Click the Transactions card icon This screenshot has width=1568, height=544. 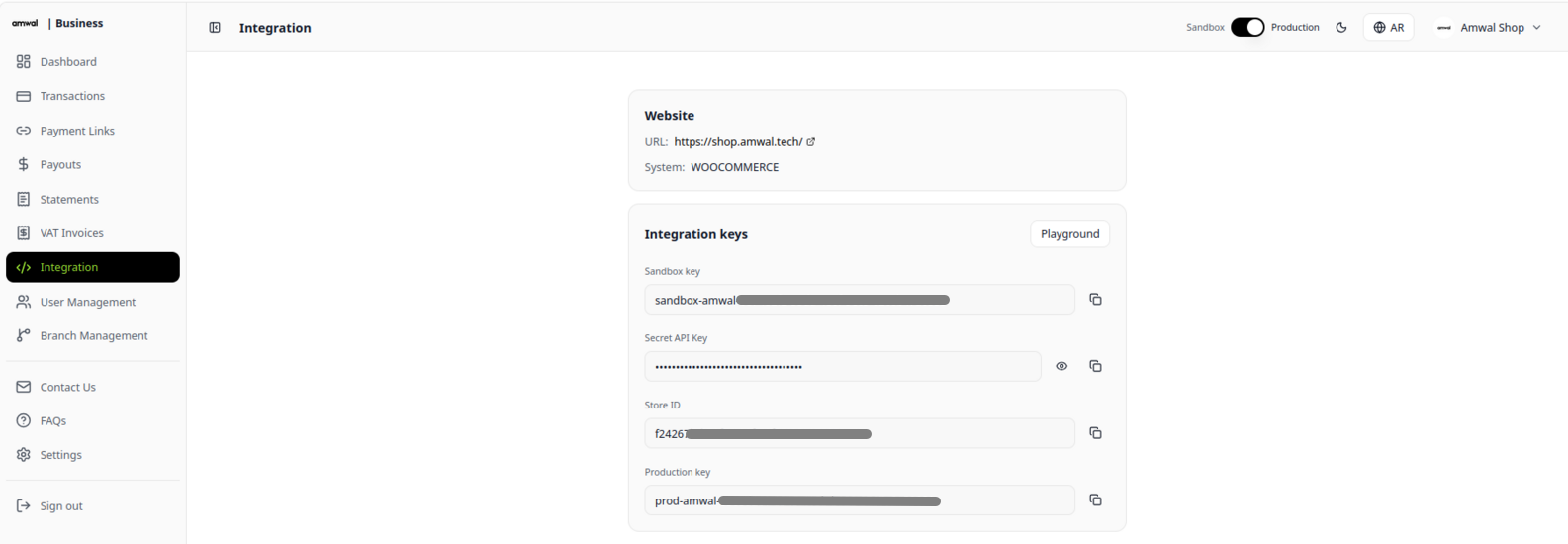(24, 96)
